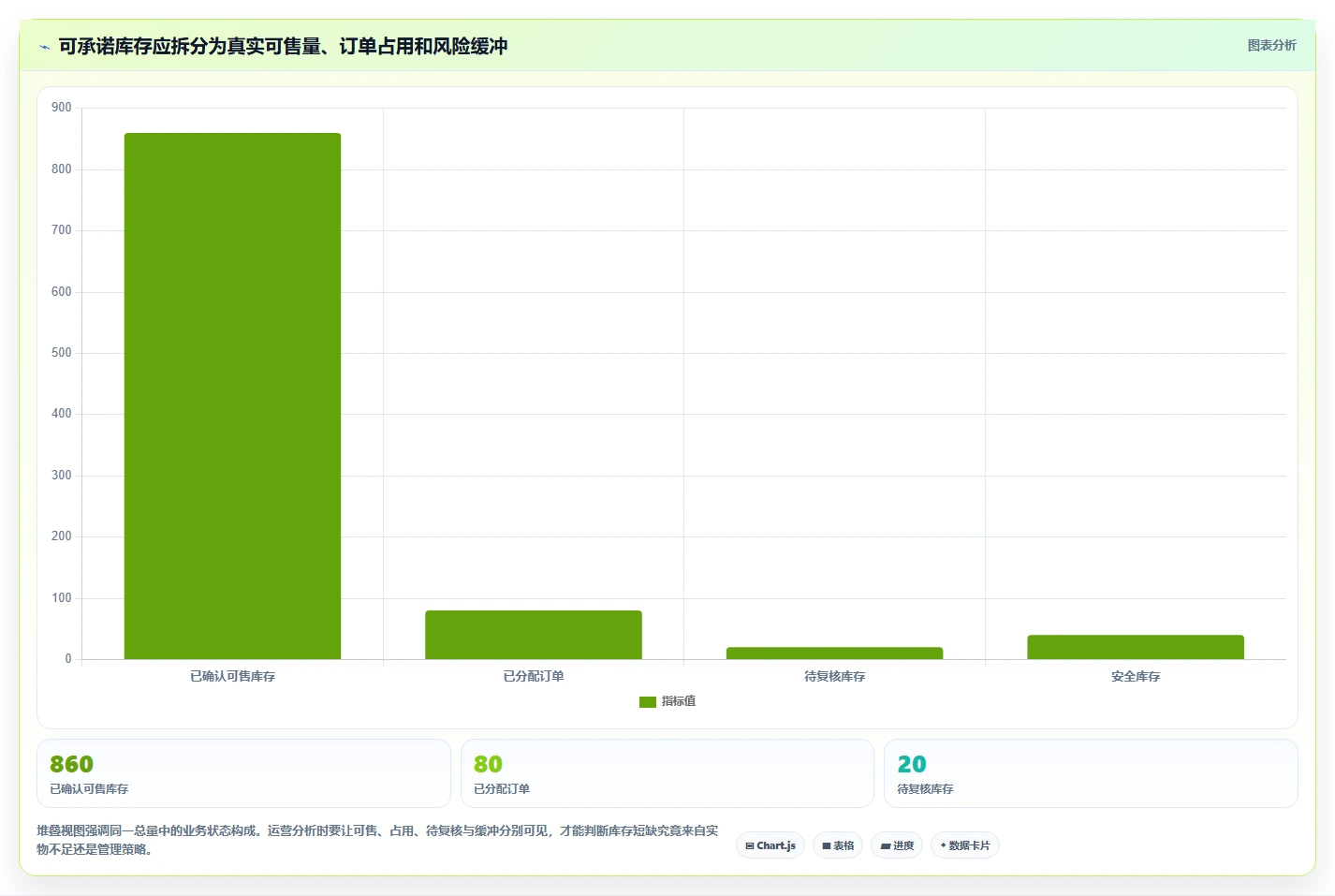Click the 表格 tag chip
Viewport: 1335px width, 896px height.
pos(838,845)
